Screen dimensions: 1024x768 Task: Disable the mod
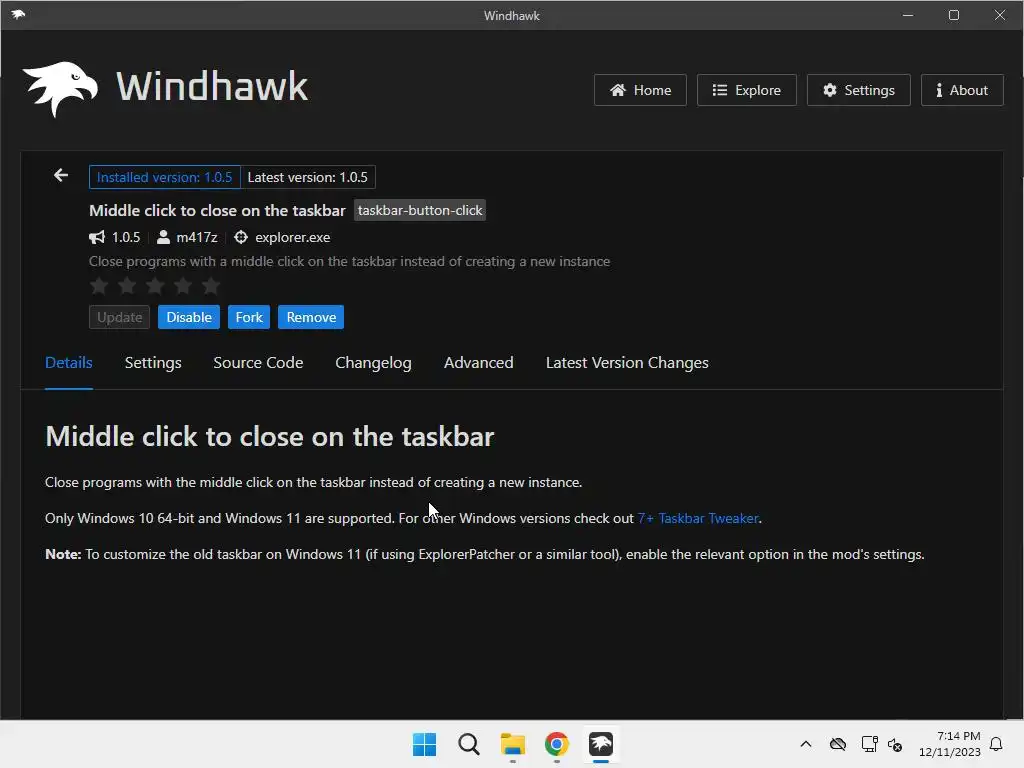(189, 317)
